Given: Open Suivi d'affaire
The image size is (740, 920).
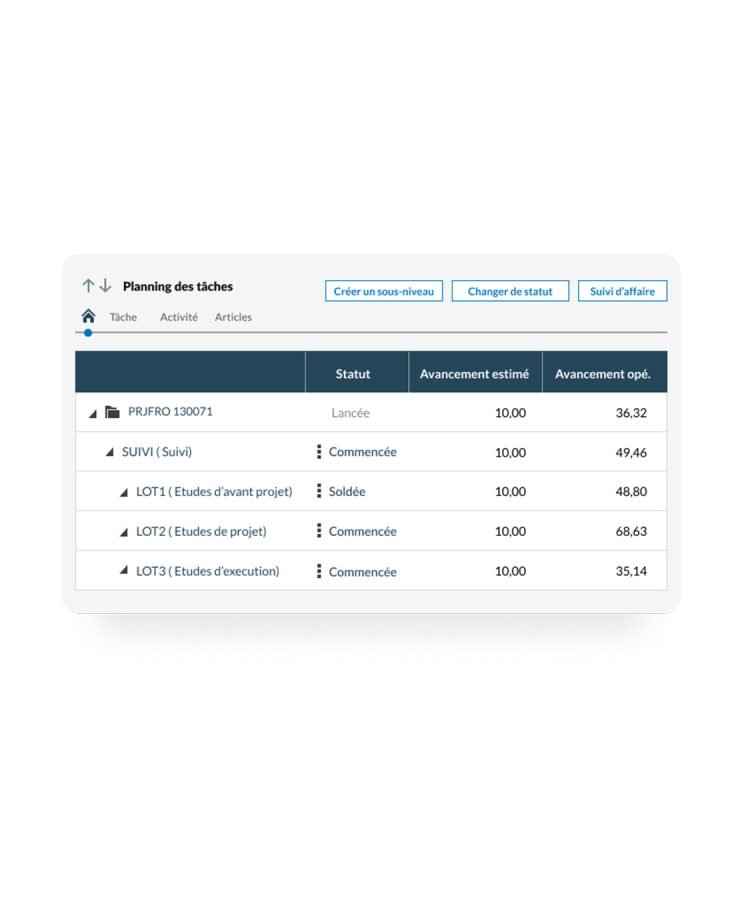Looking at the screenshot, I should click(623, 291).
